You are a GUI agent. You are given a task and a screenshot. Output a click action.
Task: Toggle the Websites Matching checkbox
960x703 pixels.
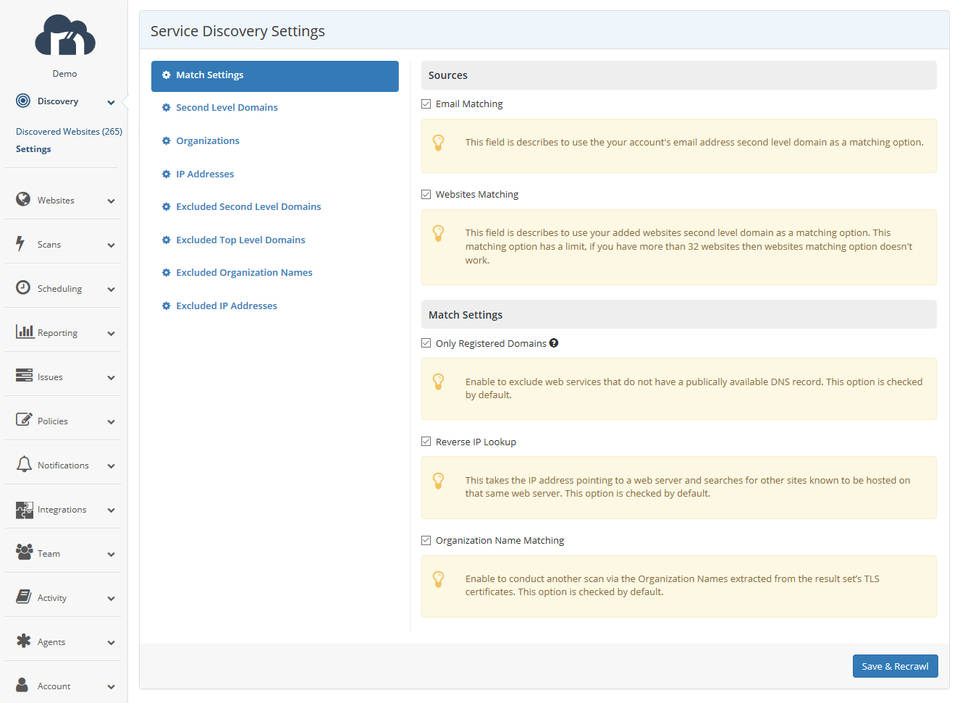click(427, 195)
